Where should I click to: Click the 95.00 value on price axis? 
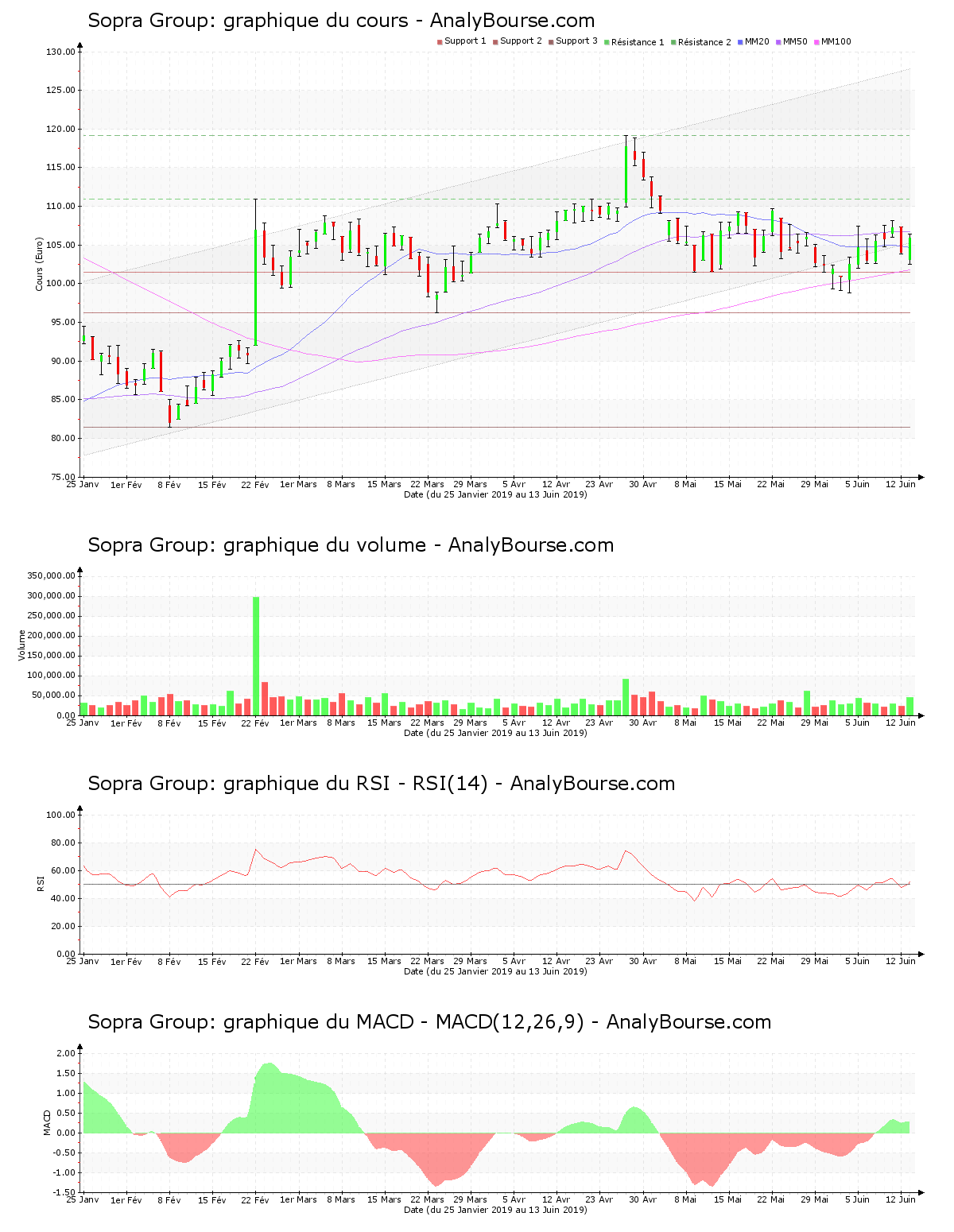pyautogui.click(x=63, y=322)
